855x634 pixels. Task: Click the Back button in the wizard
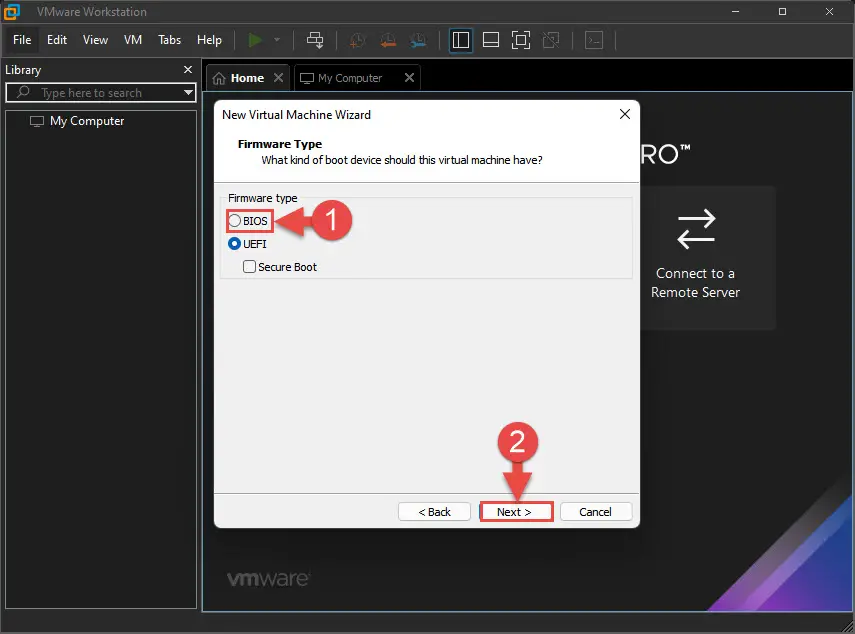434,512
